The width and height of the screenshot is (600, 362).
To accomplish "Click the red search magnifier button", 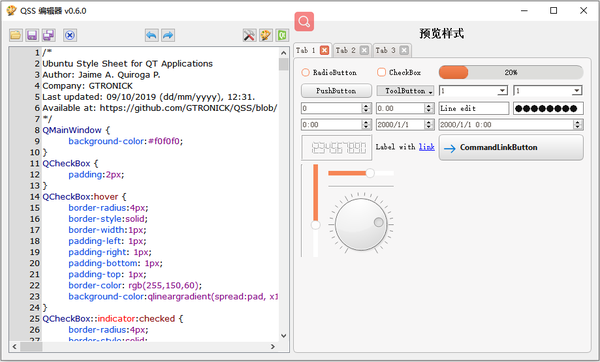I will 304,21.
